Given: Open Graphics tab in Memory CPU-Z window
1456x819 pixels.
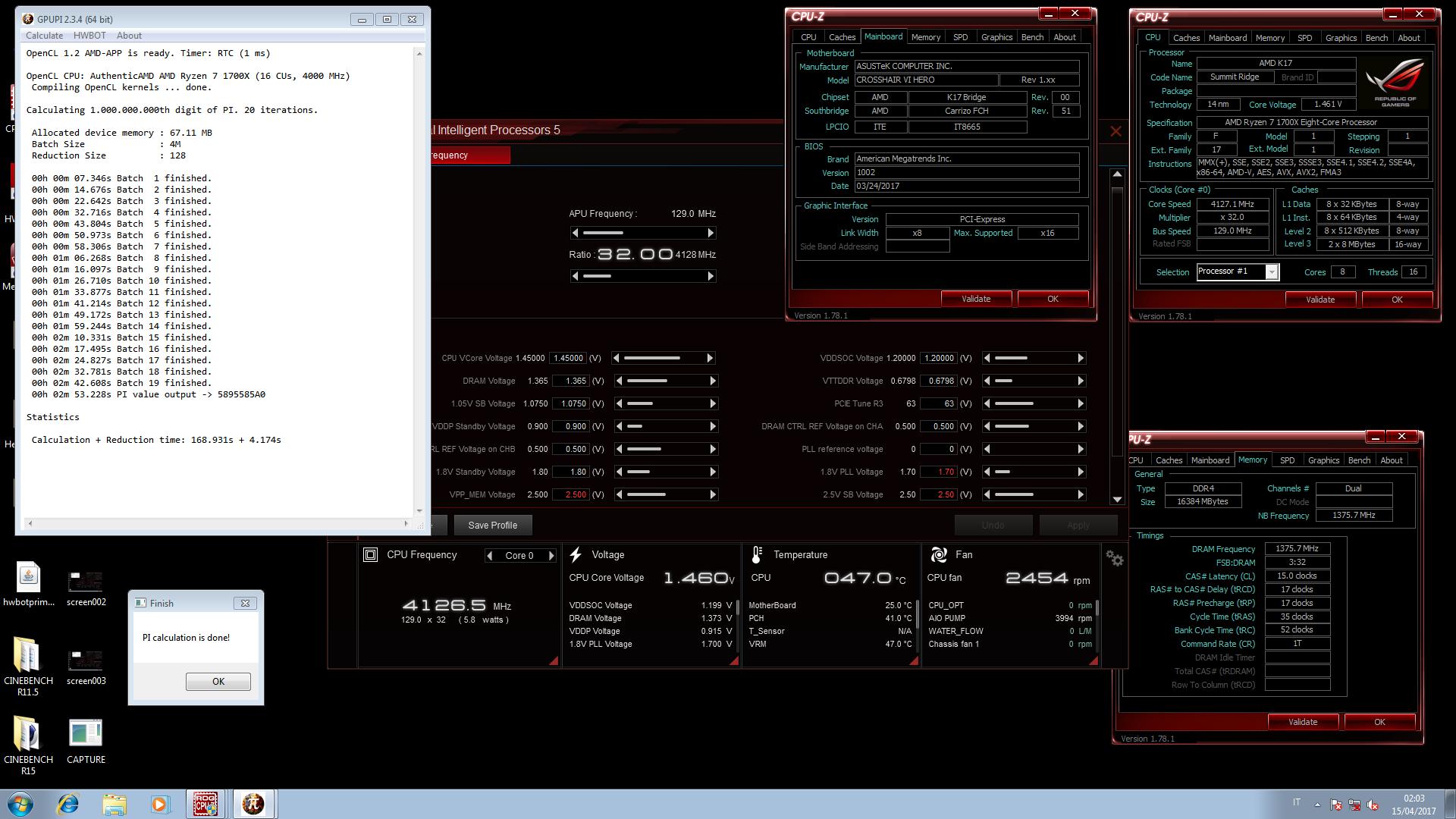Looking at the screenshot, I should pyautogui.click(x=1323, y=460).
